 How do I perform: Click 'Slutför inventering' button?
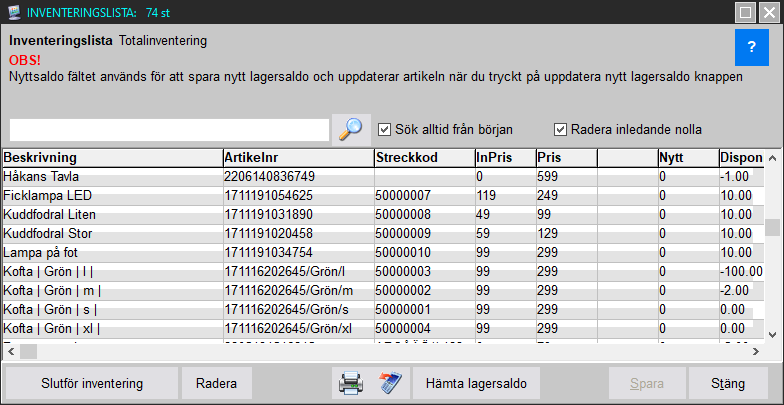pyautogui.click(x=91, y=383)
